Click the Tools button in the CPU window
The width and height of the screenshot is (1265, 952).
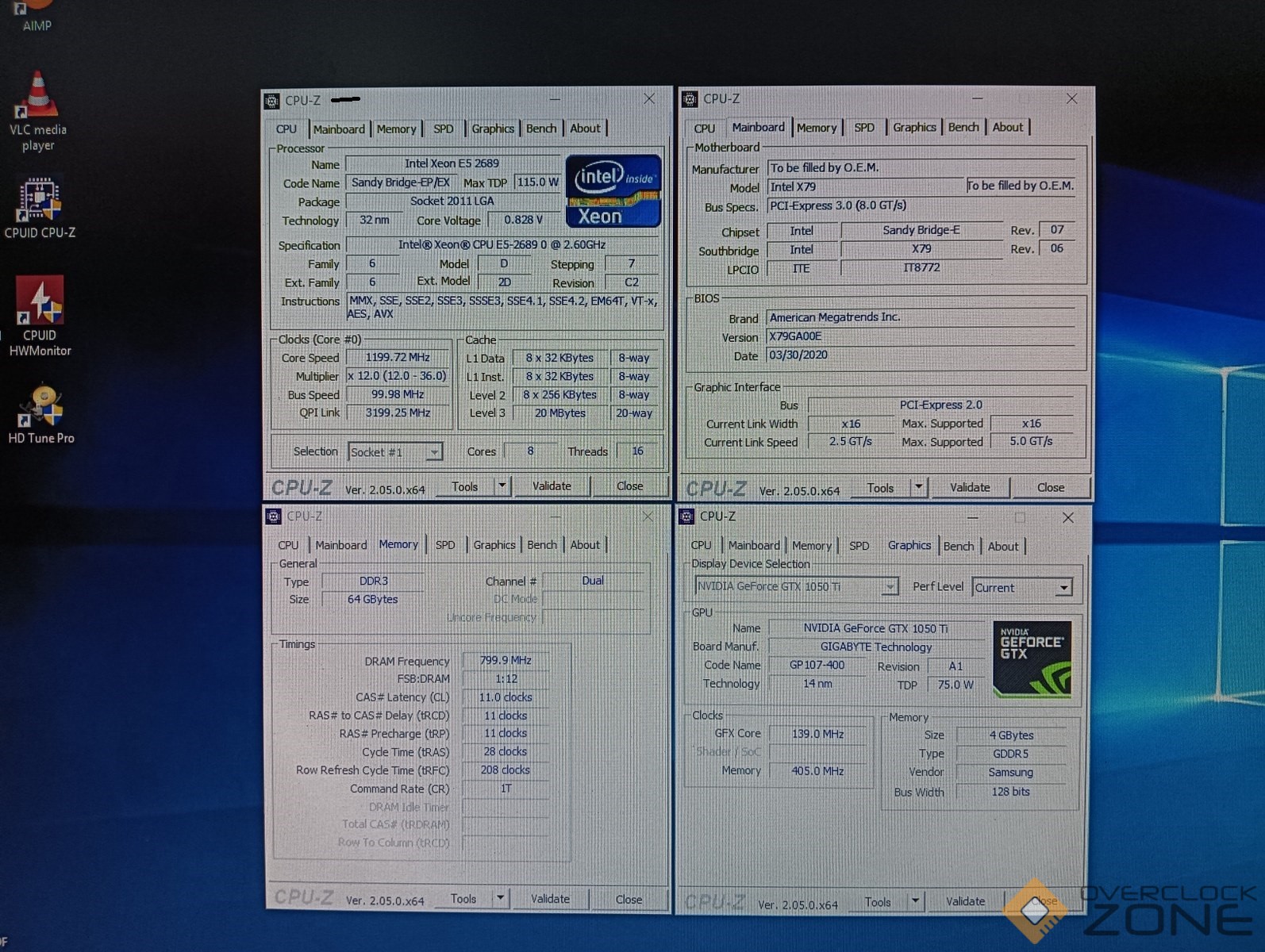[x=465, y=487]
